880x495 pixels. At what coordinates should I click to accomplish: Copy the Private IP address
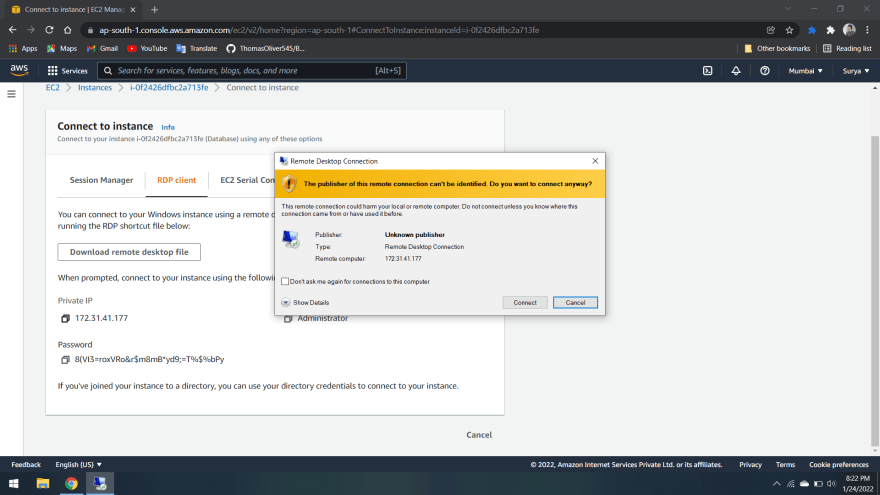(65, 318)
